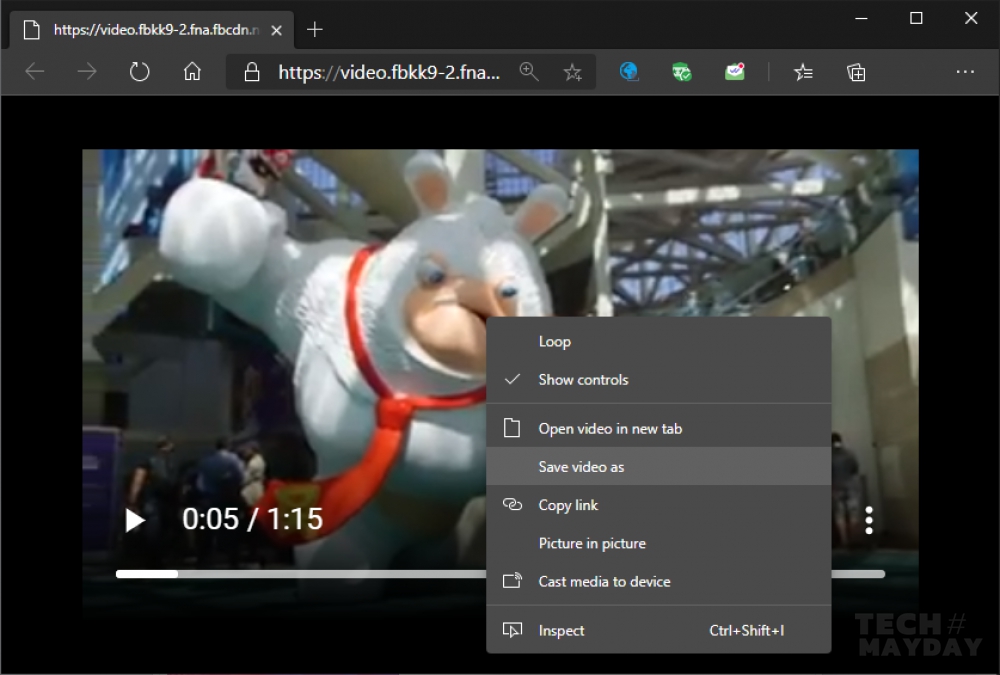The width and height of the screenshot is (1000, 675).
Task: Choose Loop from the context menu
Action: (x=659, y=341)
